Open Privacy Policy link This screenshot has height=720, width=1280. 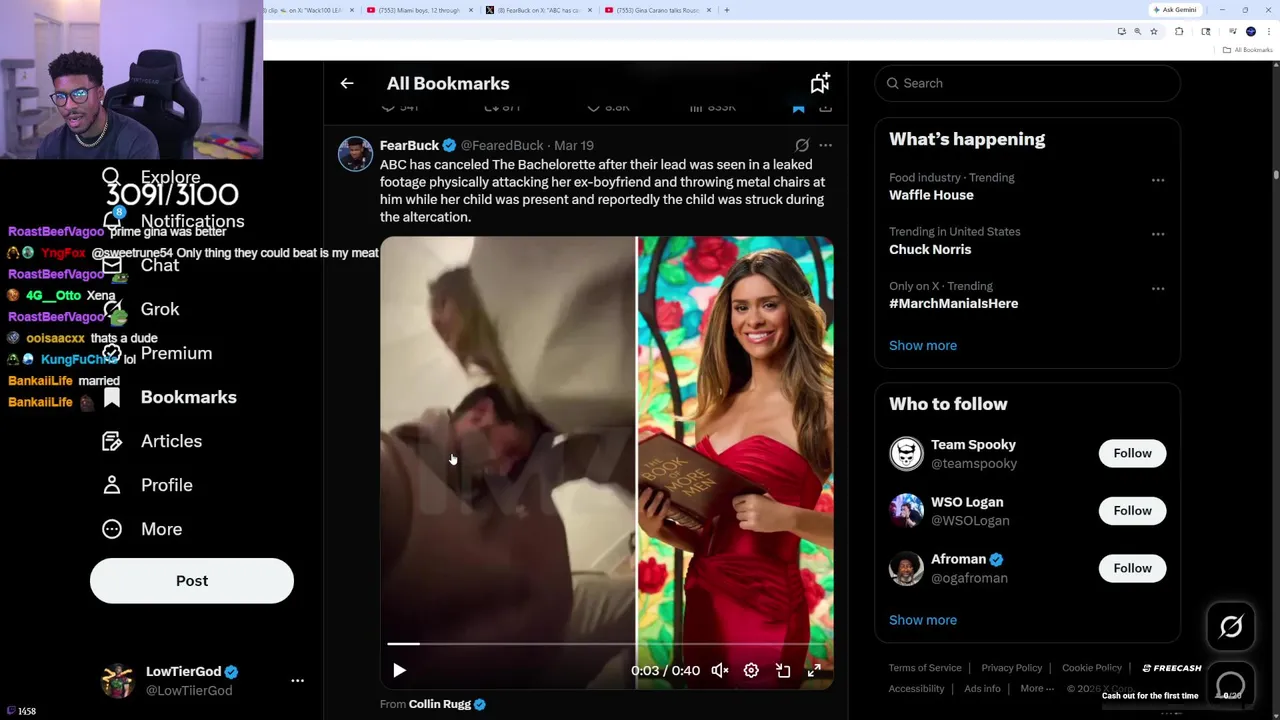tap(1011, 668)
